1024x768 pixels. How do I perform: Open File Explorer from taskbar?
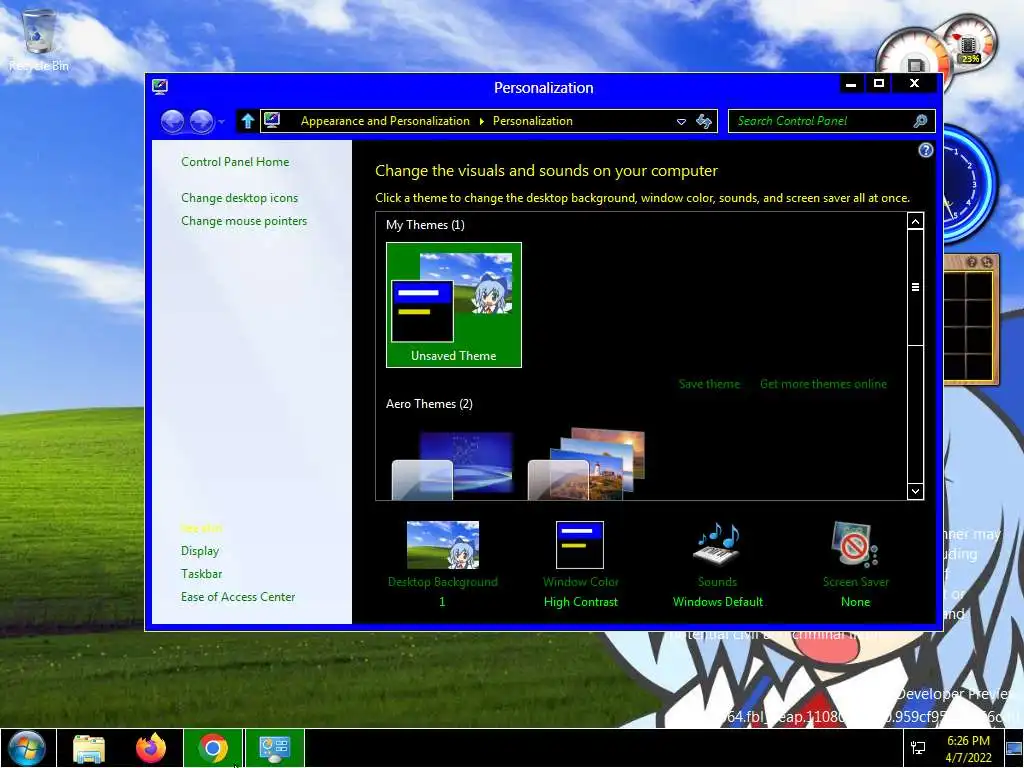click(x=89, y=748)
